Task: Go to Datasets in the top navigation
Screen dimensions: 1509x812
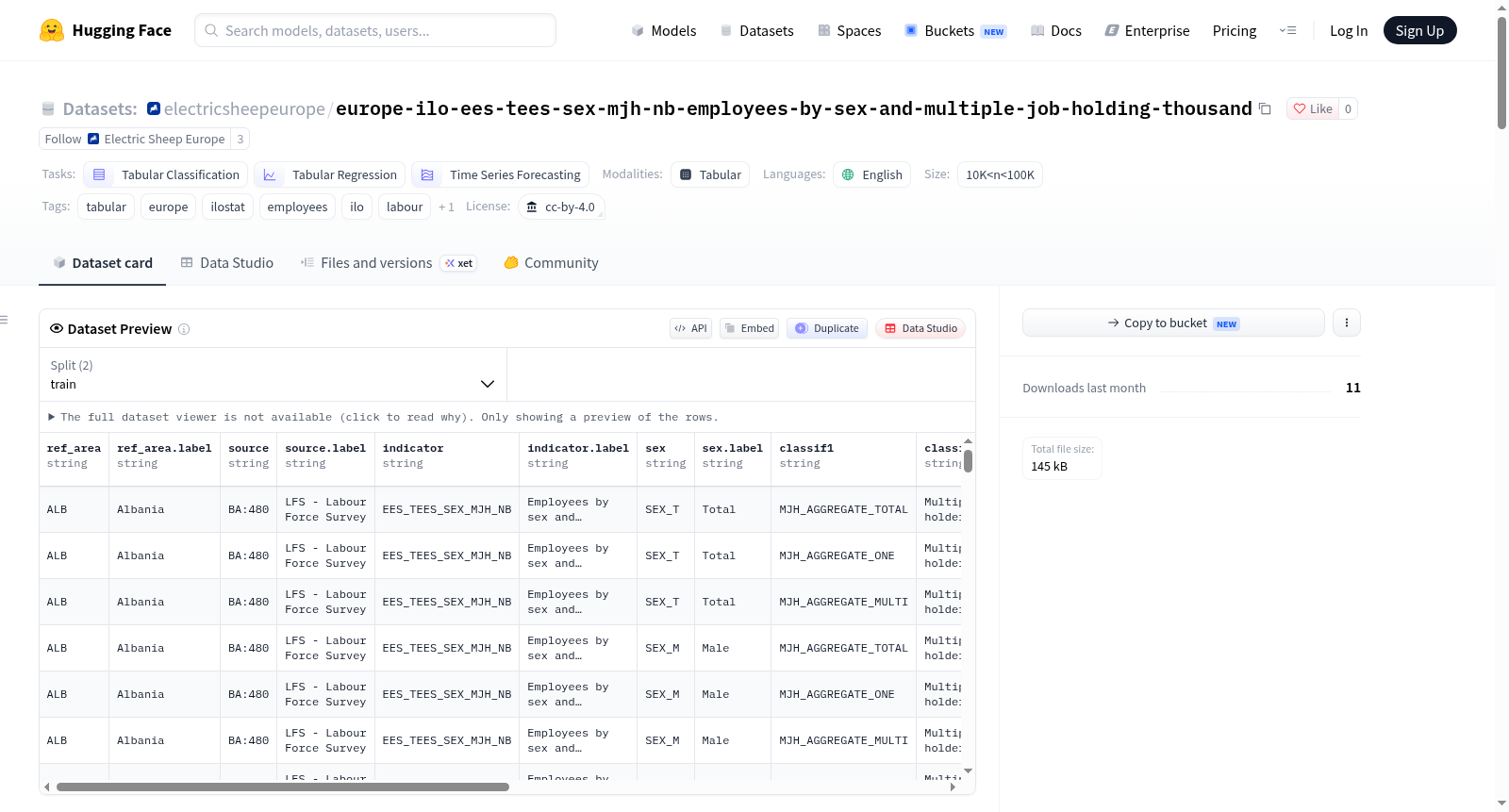Action: pyautogui.click(x=757, y=31)
